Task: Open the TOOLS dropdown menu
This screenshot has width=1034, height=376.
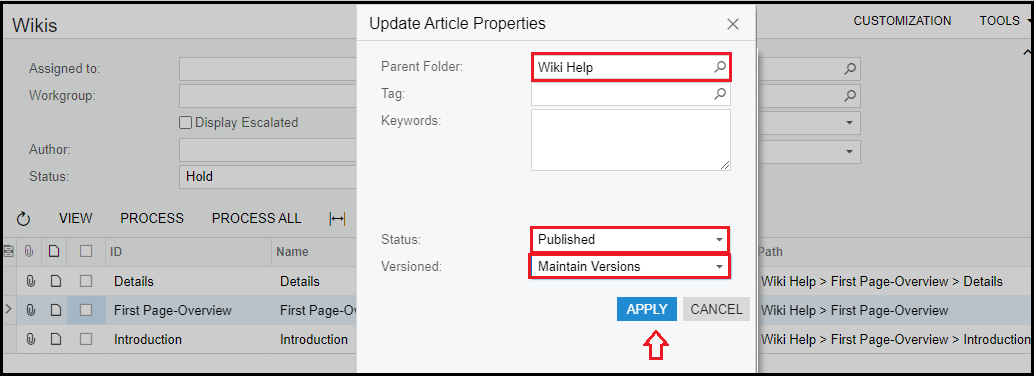Action: (x=1005, y=21)
